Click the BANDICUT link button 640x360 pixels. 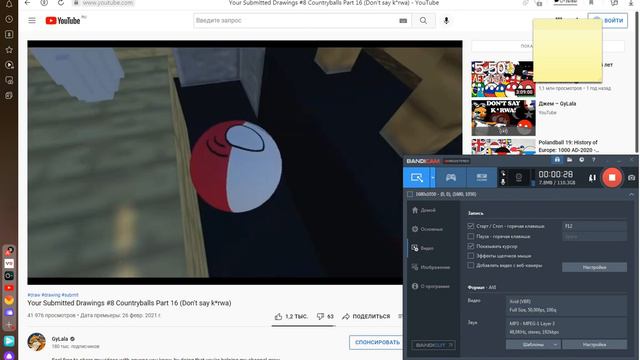433,345
